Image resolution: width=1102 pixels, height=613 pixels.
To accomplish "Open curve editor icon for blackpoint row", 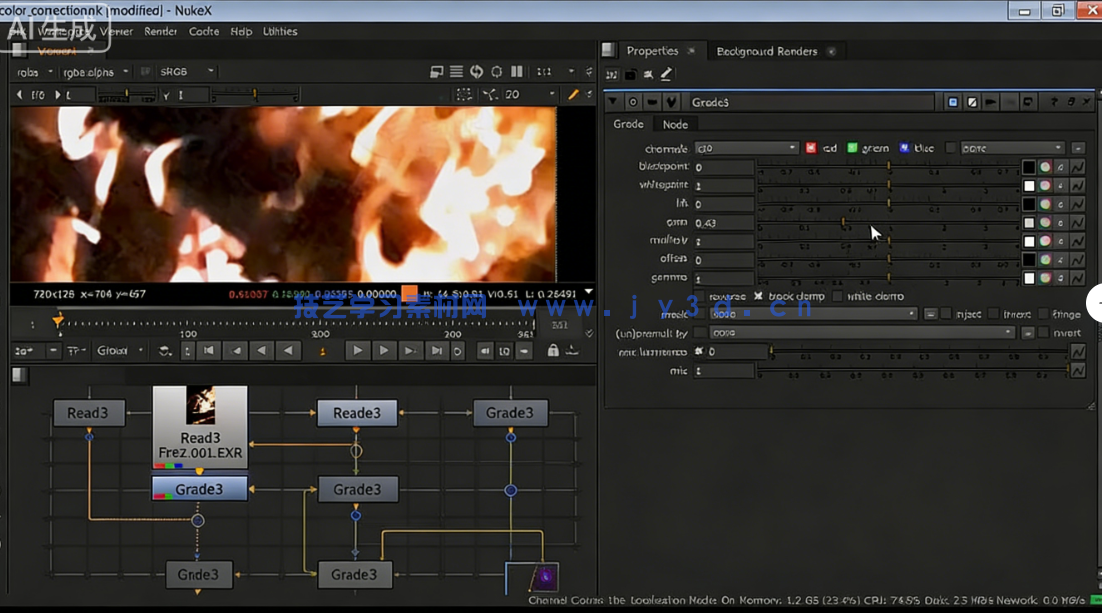I will (1077, 167).
